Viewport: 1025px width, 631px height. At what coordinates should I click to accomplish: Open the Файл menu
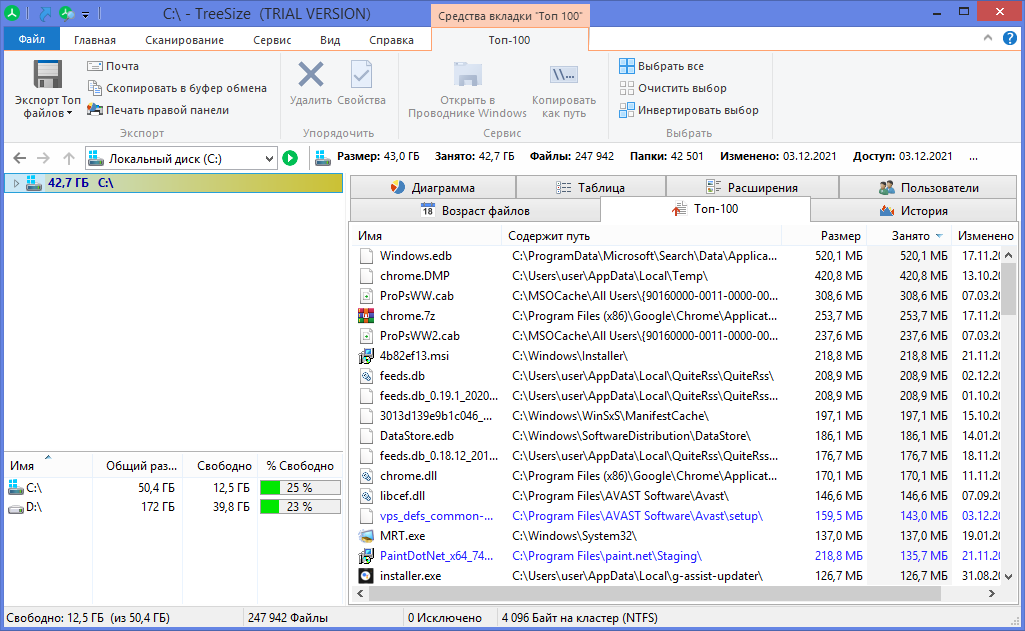31,40
